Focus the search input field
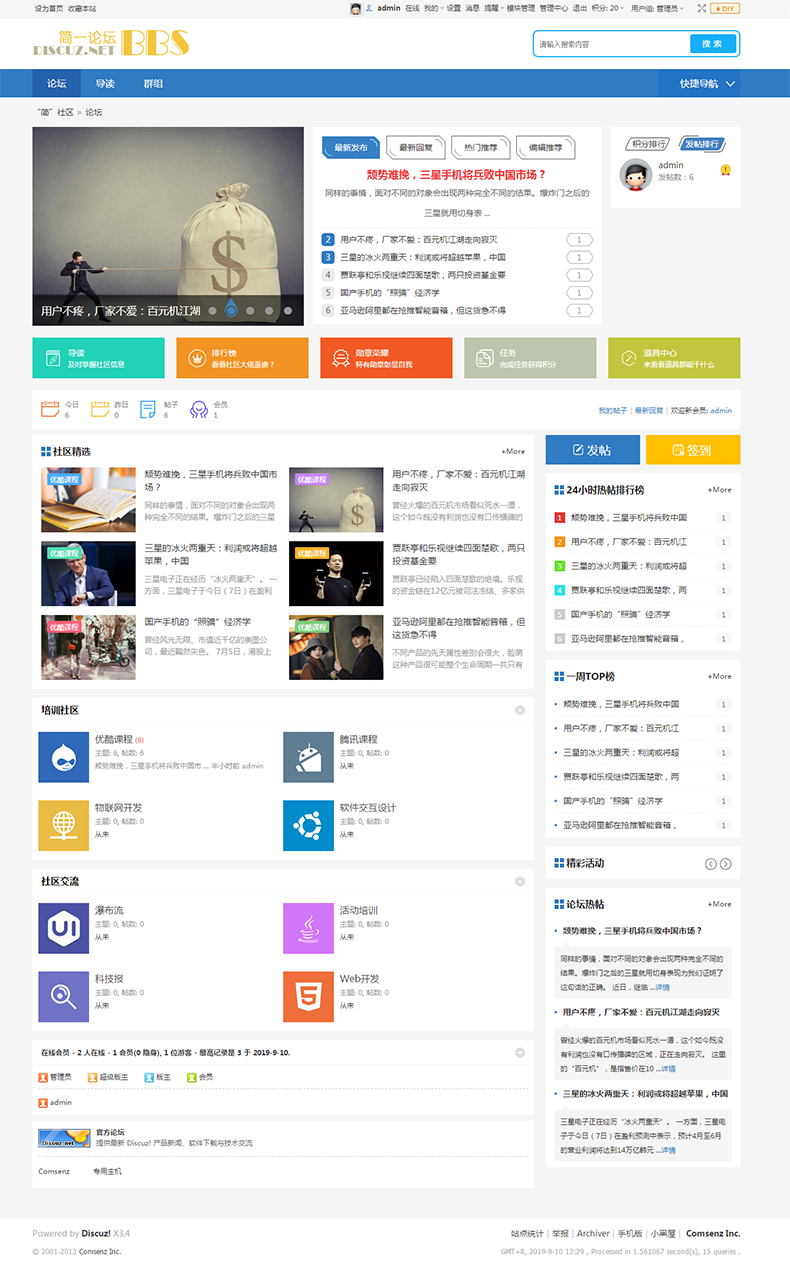This screenshot has height=1266, width=790. click(x=611, y=44)
